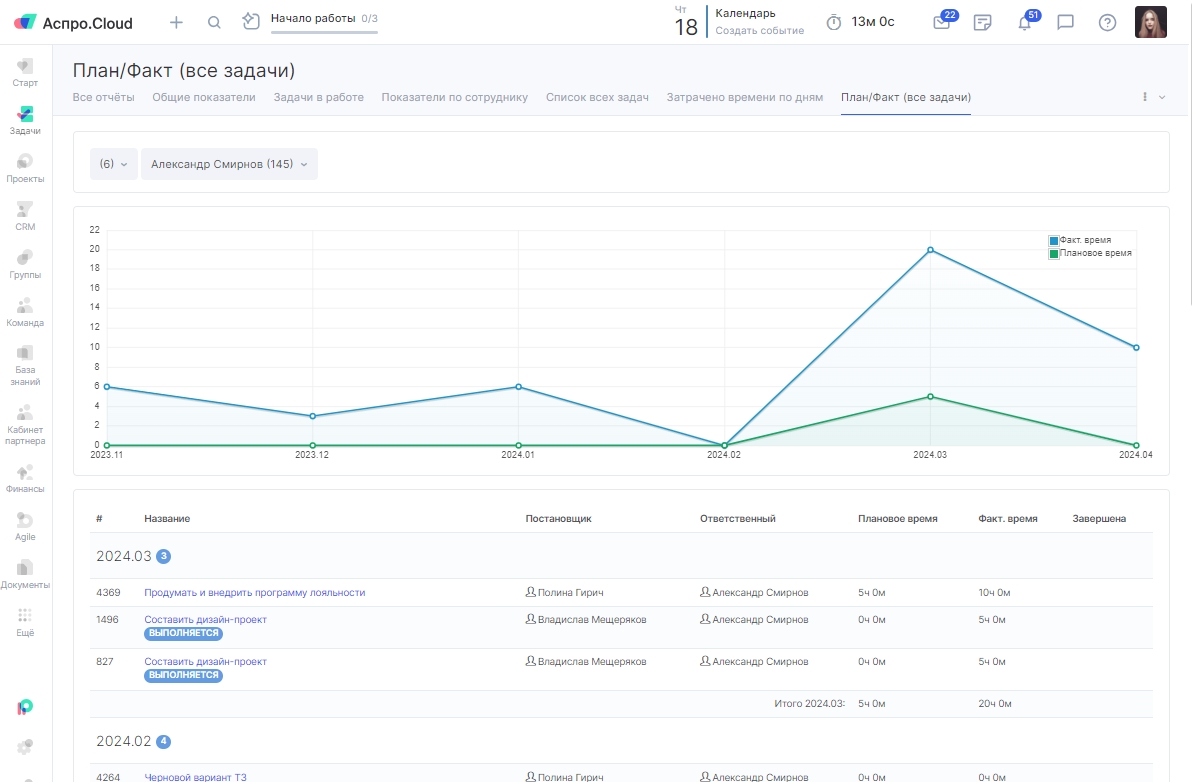Screen dimensions: 1192x782
Task: Toggle Плановое время series in chart legend
Action: pyautogui.click(x=1090, y=254)
